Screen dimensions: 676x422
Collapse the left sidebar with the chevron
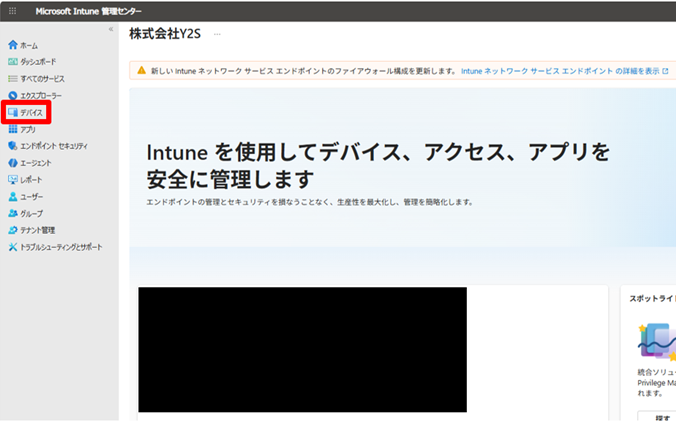pyautogui.click(x=110, y=30)
